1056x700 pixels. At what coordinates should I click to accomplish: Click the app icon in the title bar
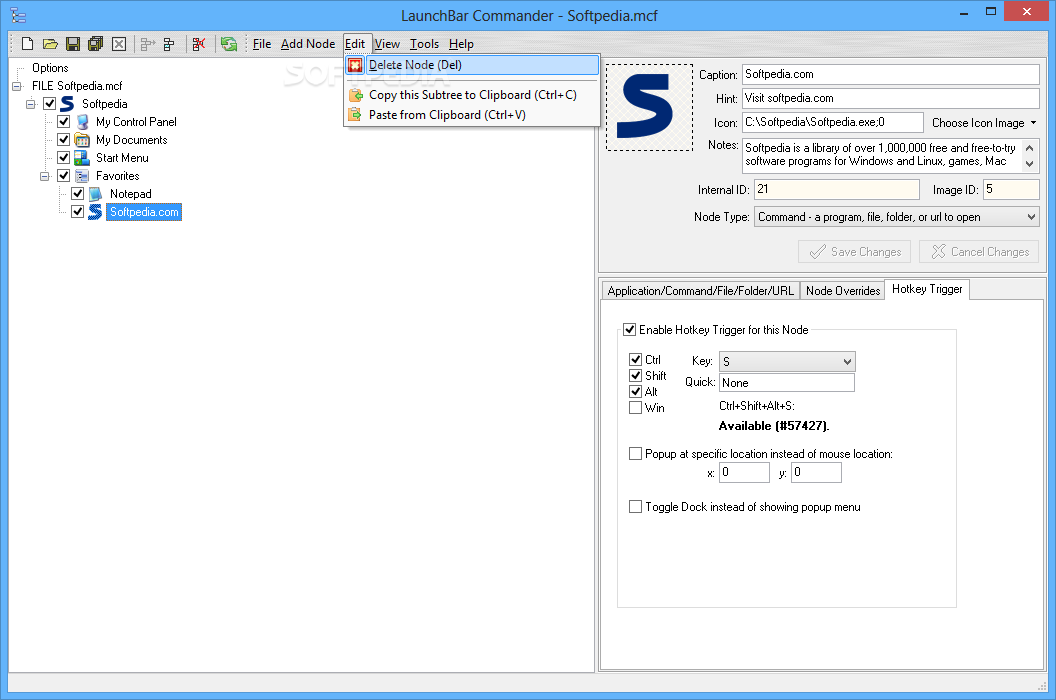click(x=18, y=15)
